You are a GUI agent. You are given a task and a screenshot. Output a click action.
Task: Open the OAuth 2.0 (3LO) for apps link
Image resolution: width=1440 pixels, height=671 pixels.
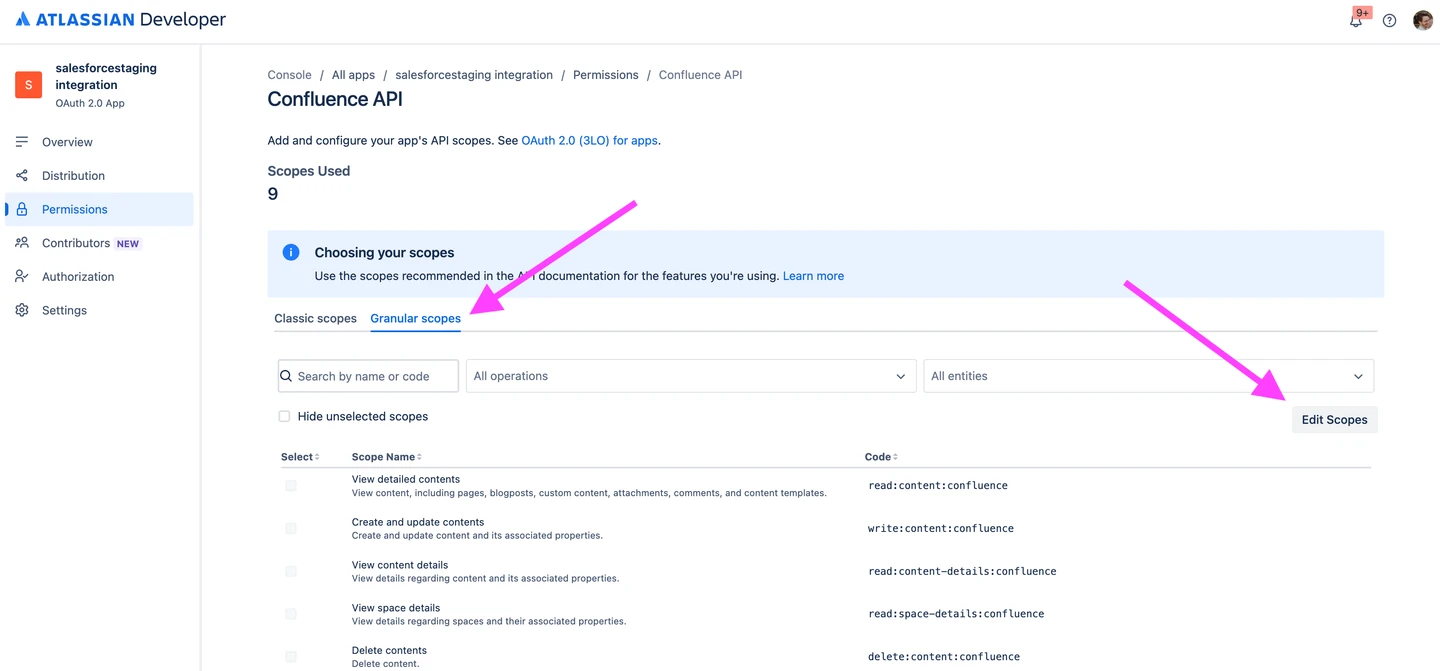click(x=589, y=140)
